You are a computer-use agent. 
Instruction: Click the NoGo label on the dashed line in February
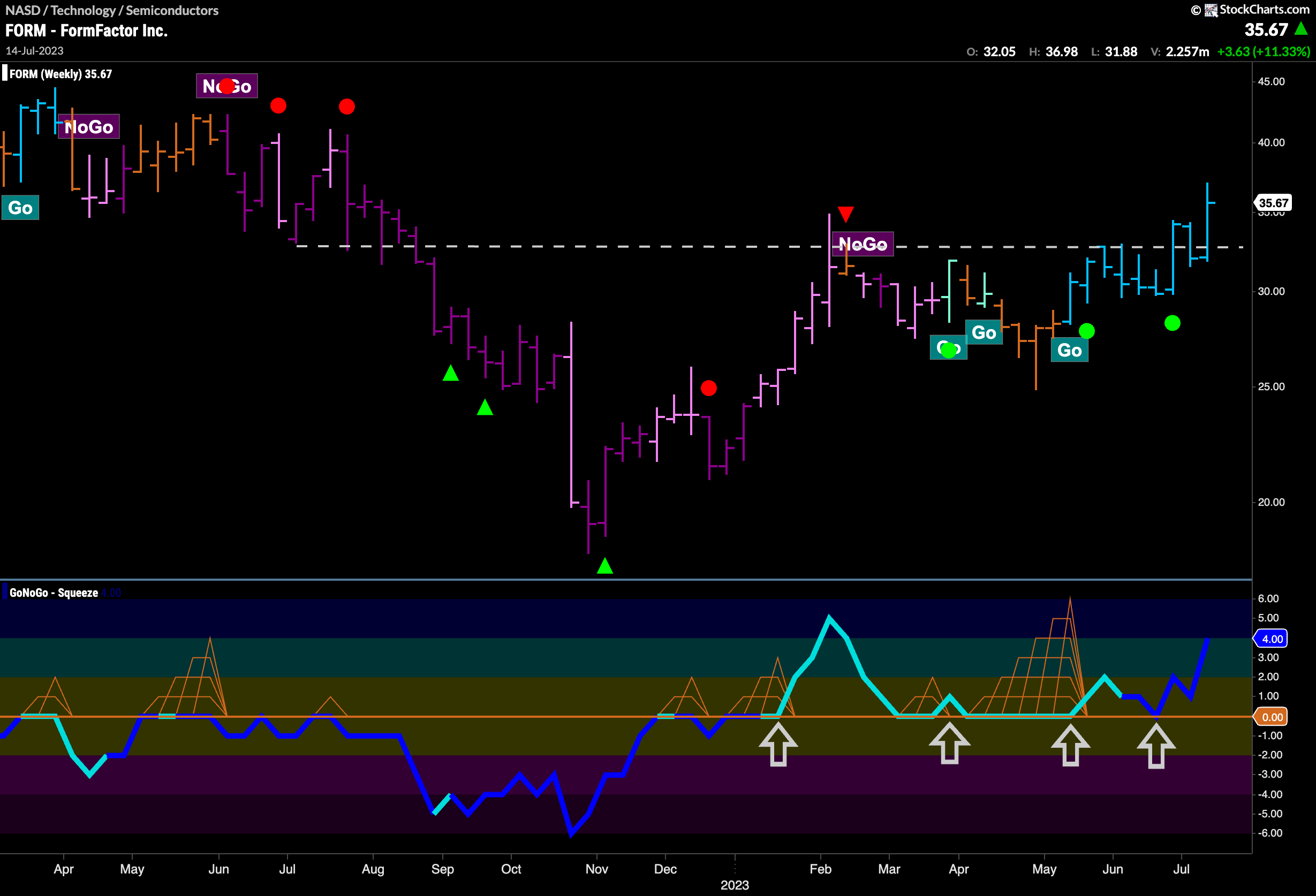pos(863,244)
